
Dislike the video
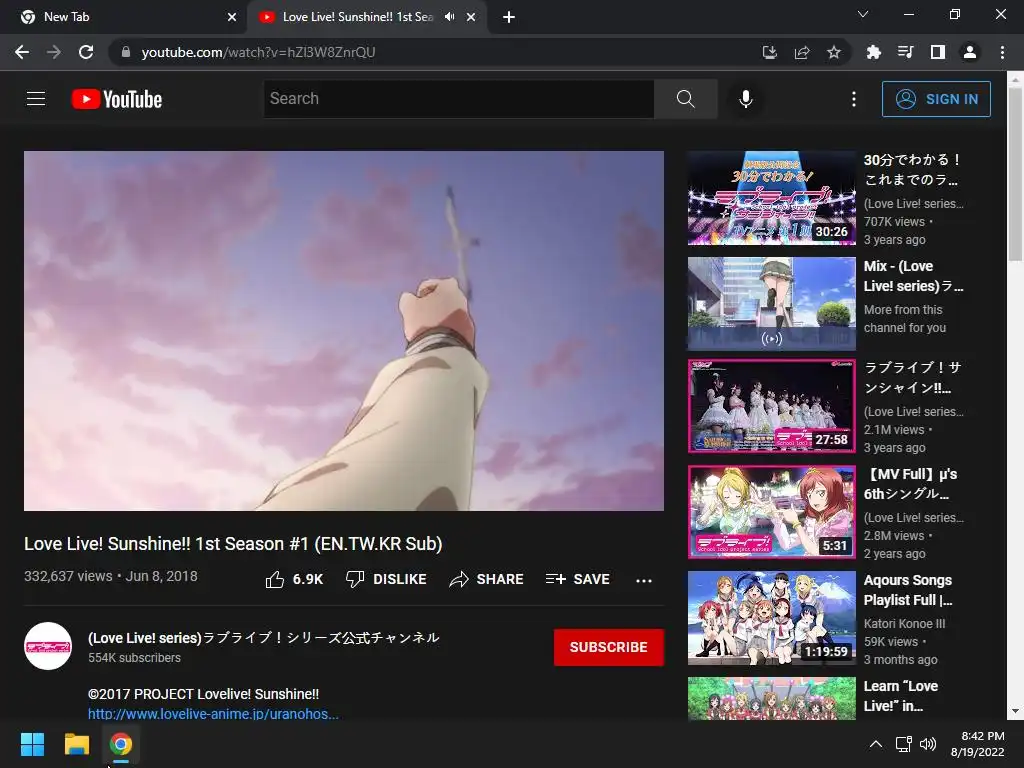coord(386,579)
